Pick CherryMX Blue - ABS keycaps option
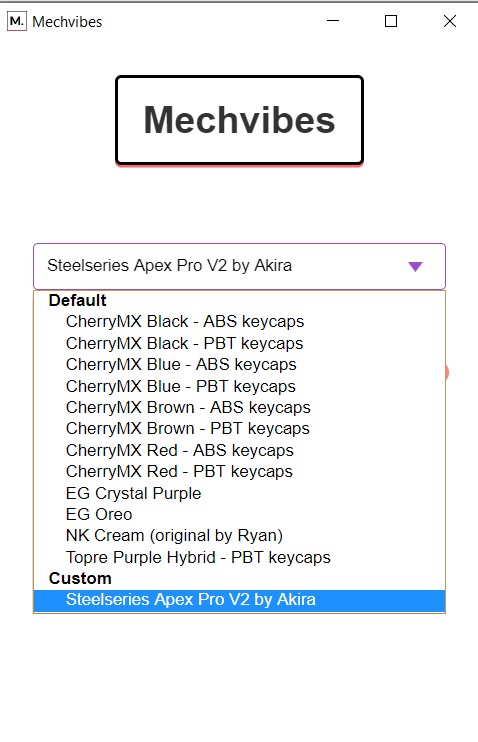The image size is (478, 742). pyautogui.click(x=239, y=364)
